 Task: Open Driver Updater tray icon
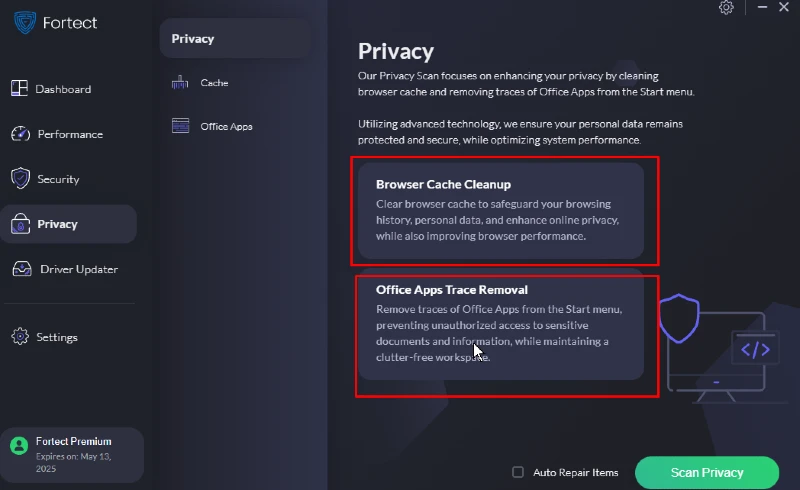click(22, 268)
